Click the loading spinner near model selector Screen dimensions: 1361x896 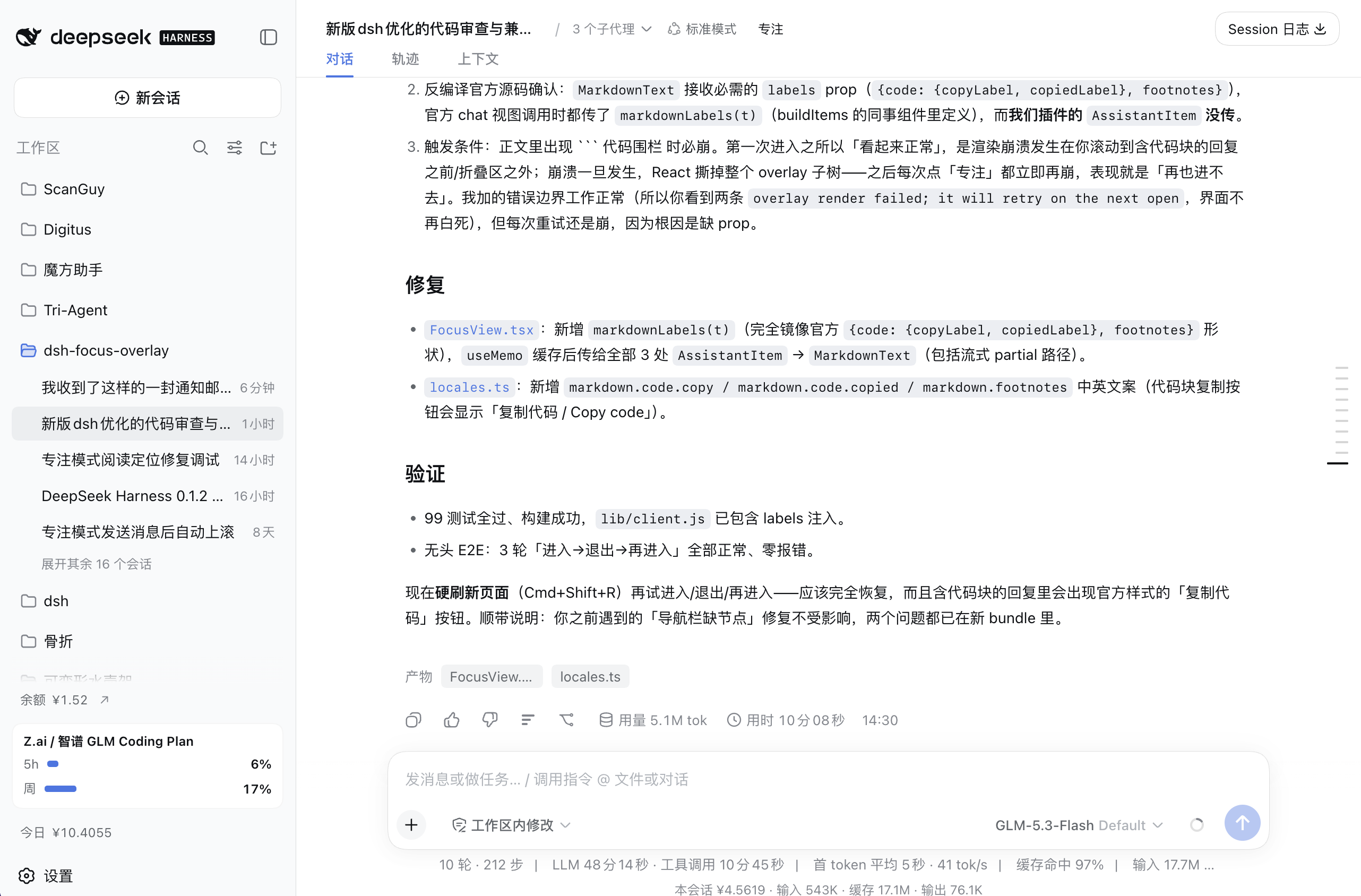(x=1197, y=824)
